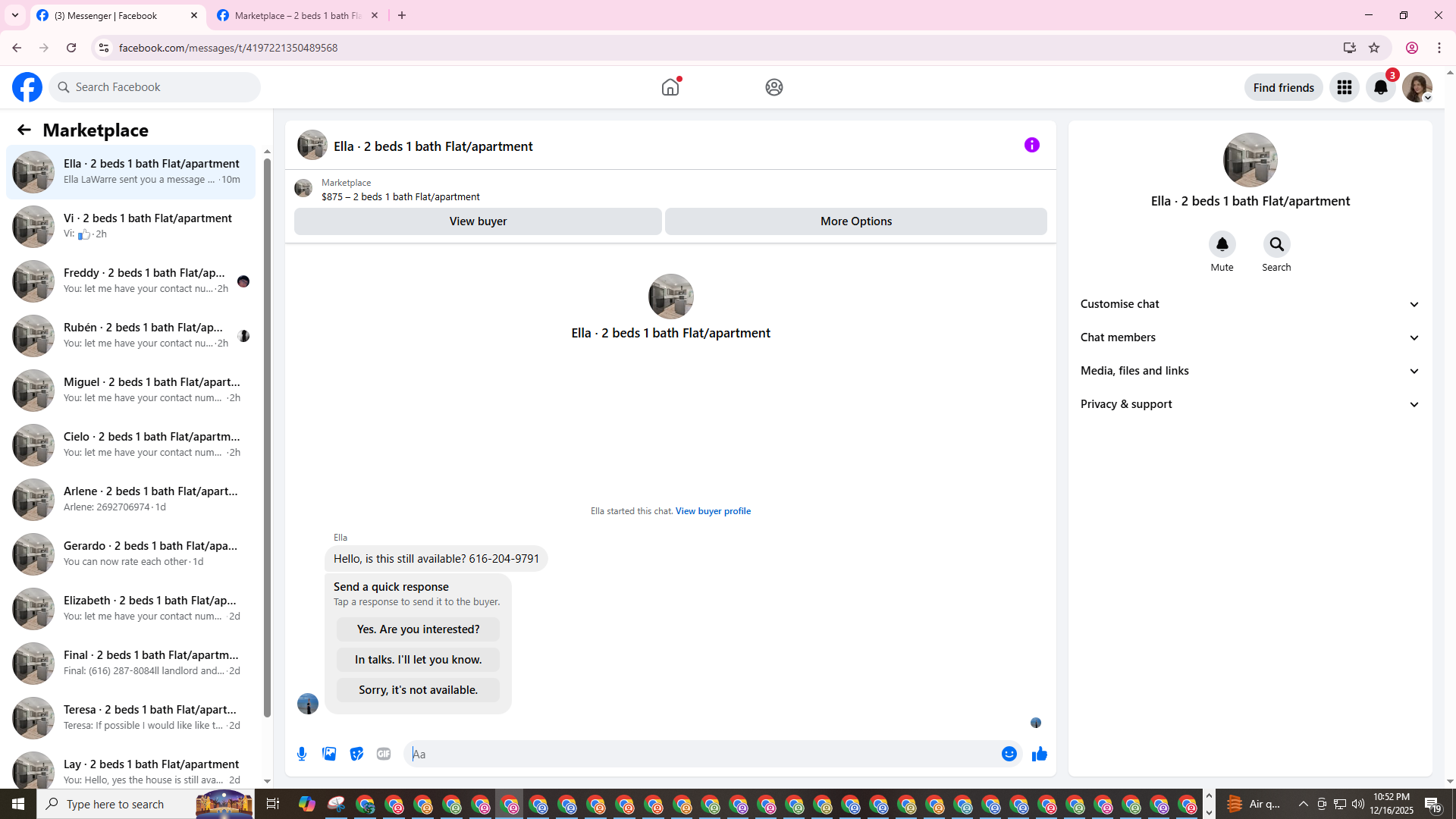This screenshot has width=1456, height=819.
Task: Click the View buyer button
Action: (478, 221)
